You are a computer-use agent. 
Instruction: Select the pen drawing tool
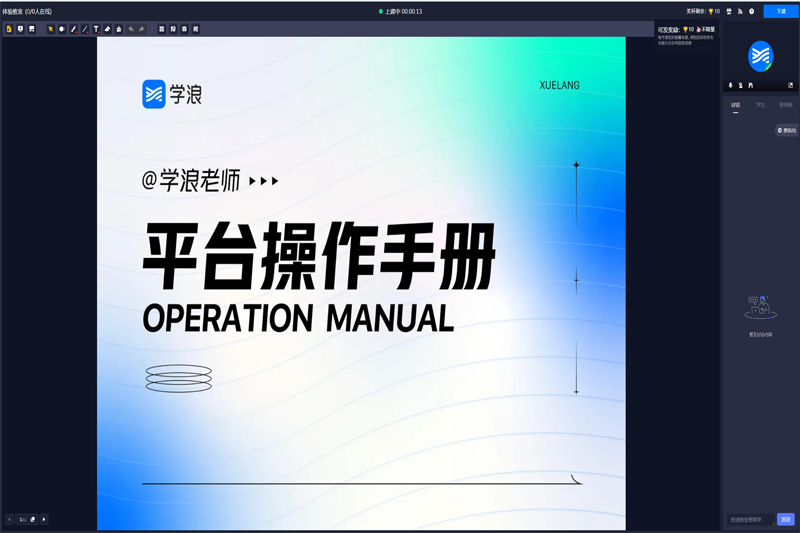[73, 29]
